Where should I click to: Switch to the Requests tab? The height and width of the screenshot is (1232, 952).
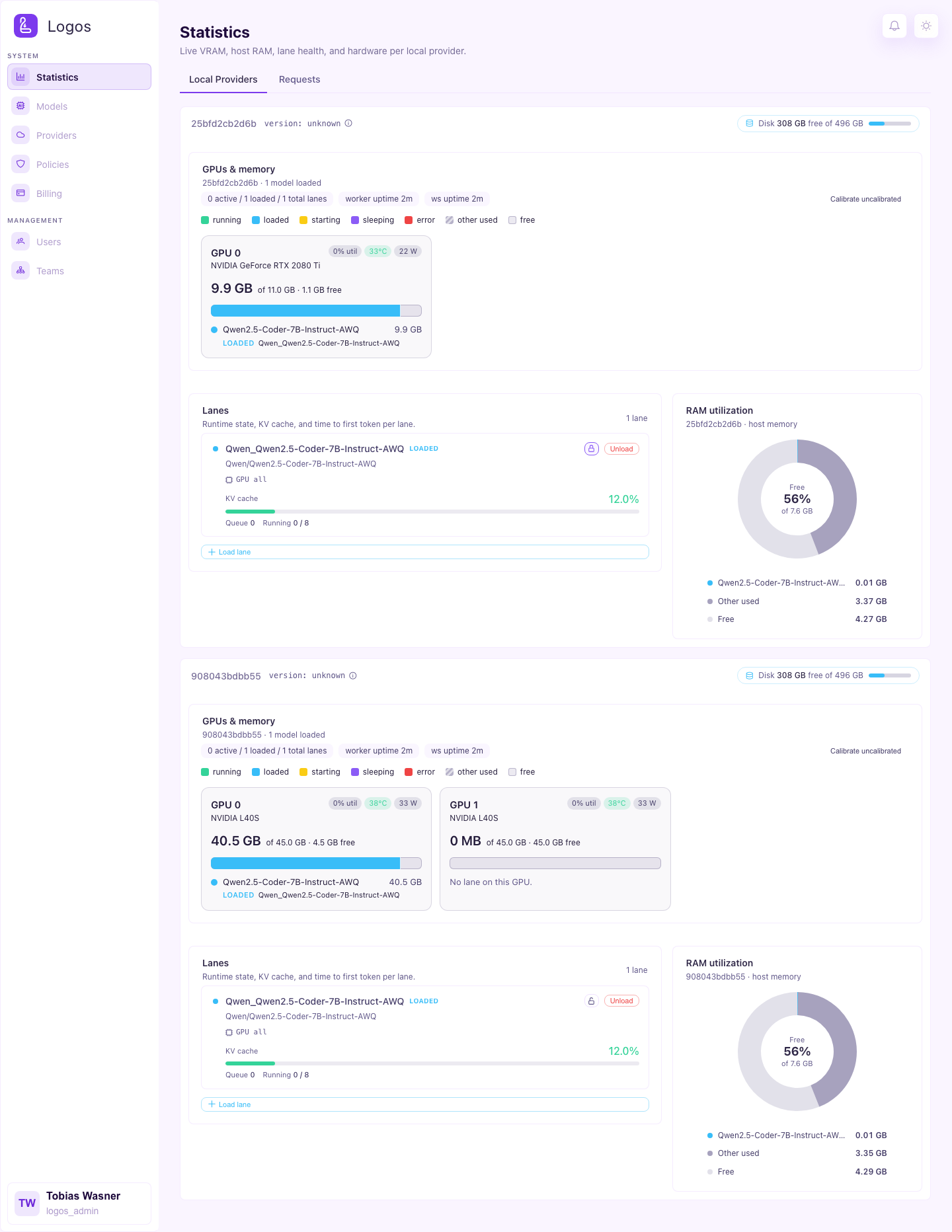coord(299,79)
